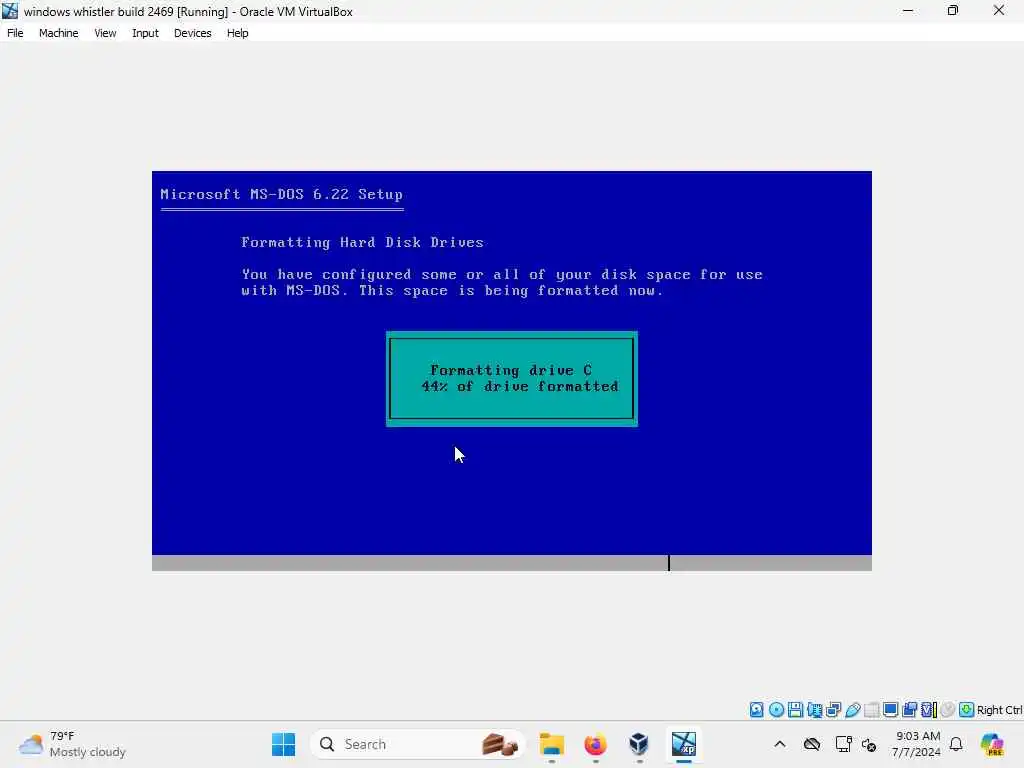This screenshot has width=1024, height=768.
Task: Click the Right Ctrl host key label
Action: pos(999,710)
